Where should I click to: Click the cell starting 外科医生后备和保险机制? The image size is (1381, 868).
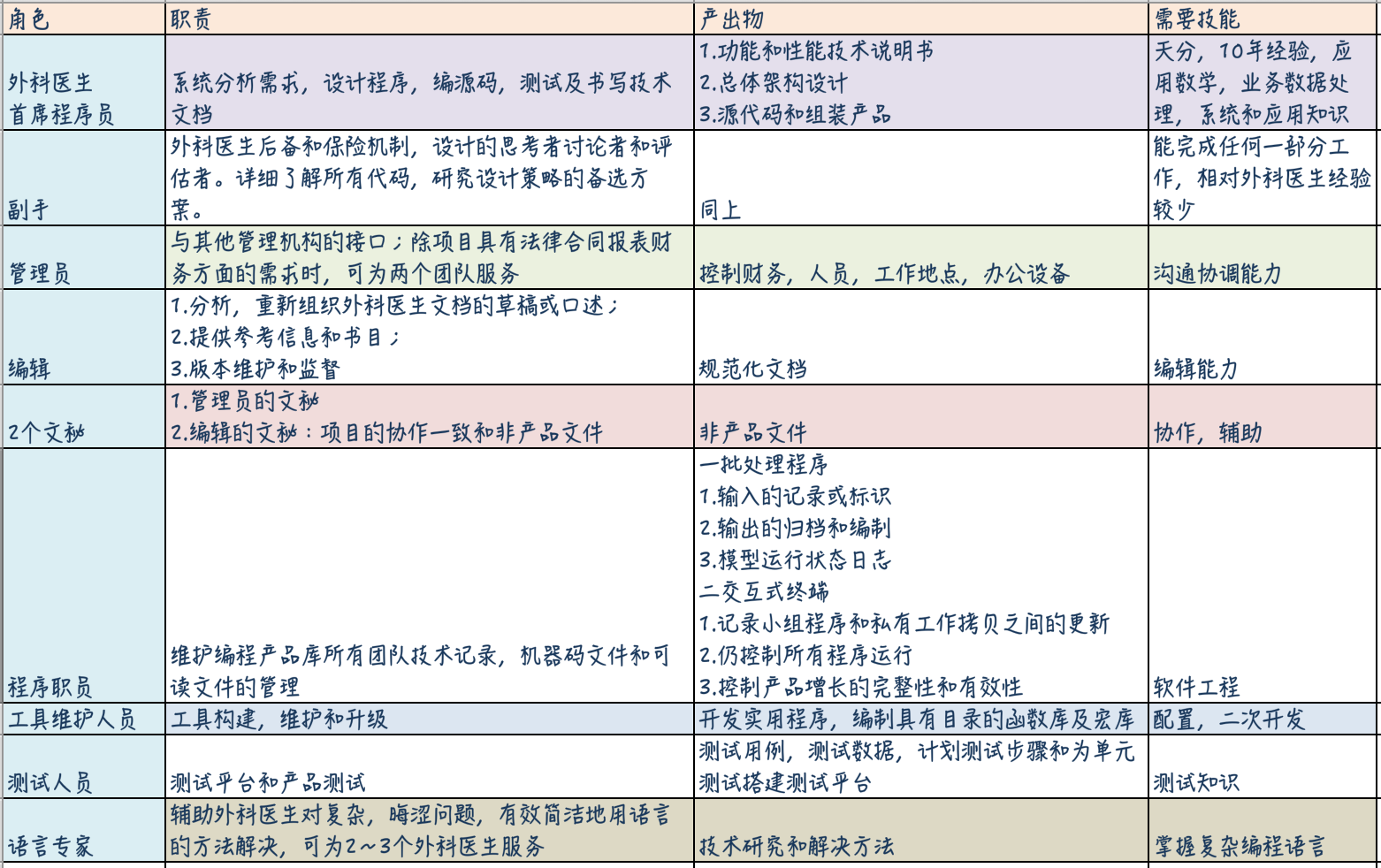[430, 178]
